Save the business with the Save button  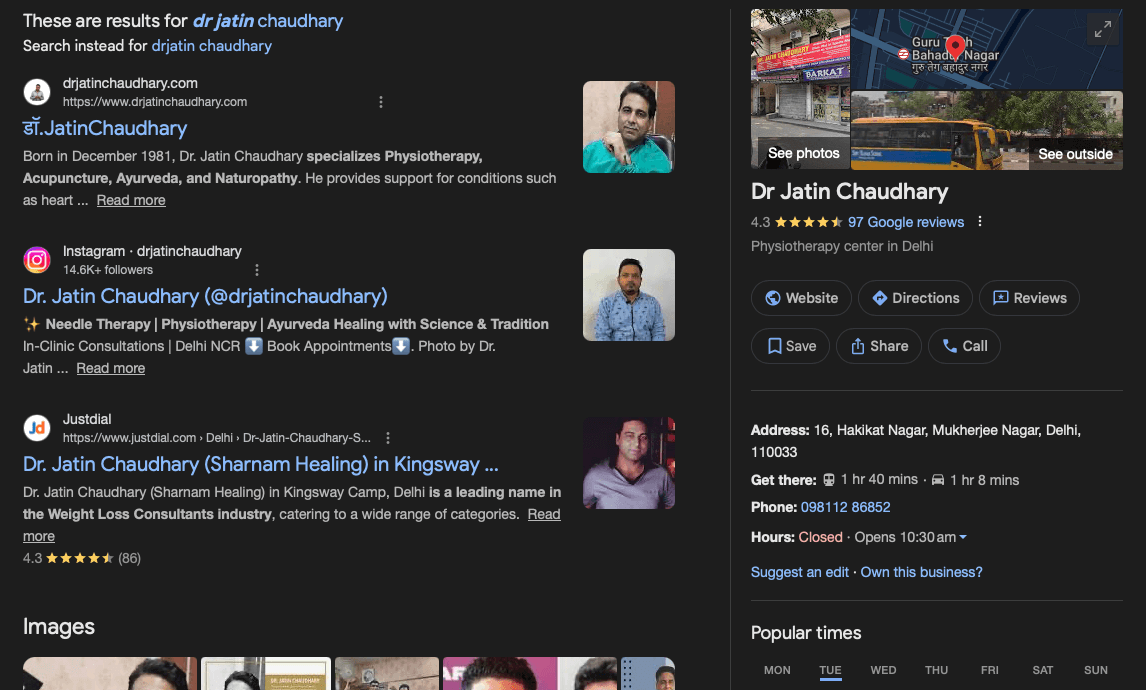(790, 346)
